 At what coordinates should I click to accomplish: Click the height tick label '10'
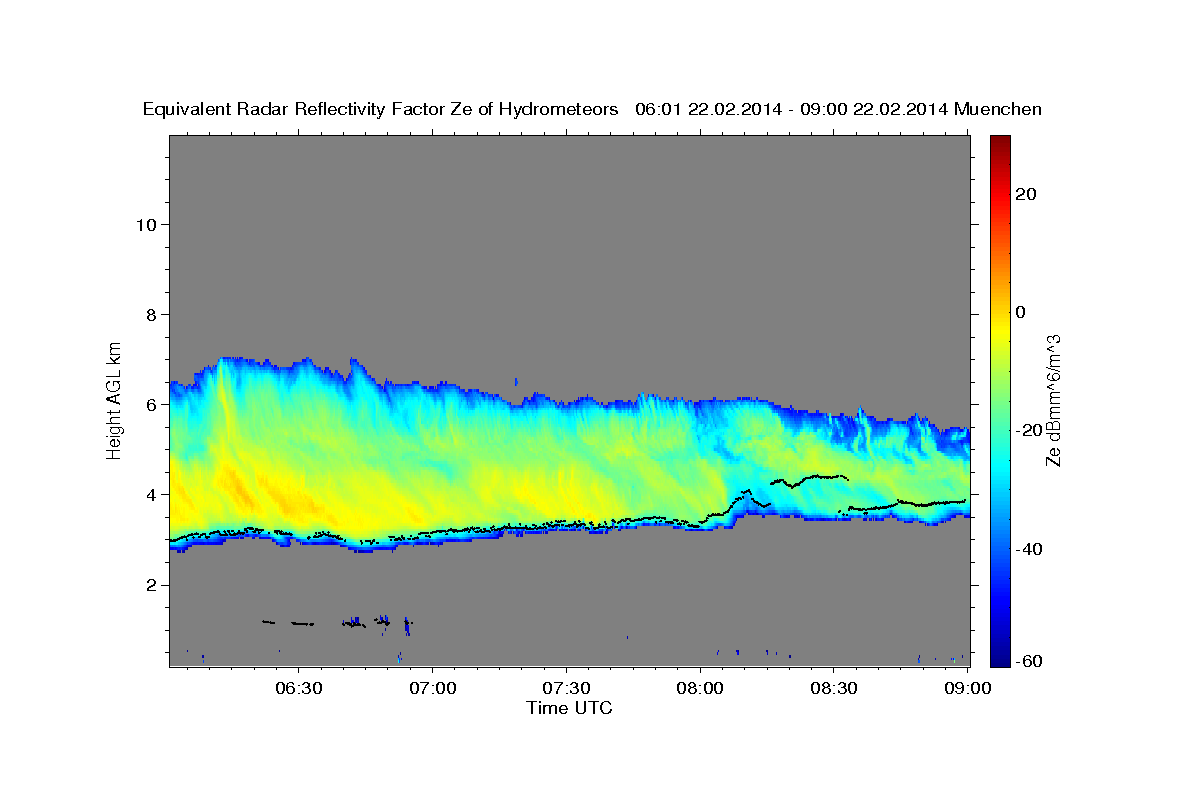pyautogui.click(x=146, y=224)
